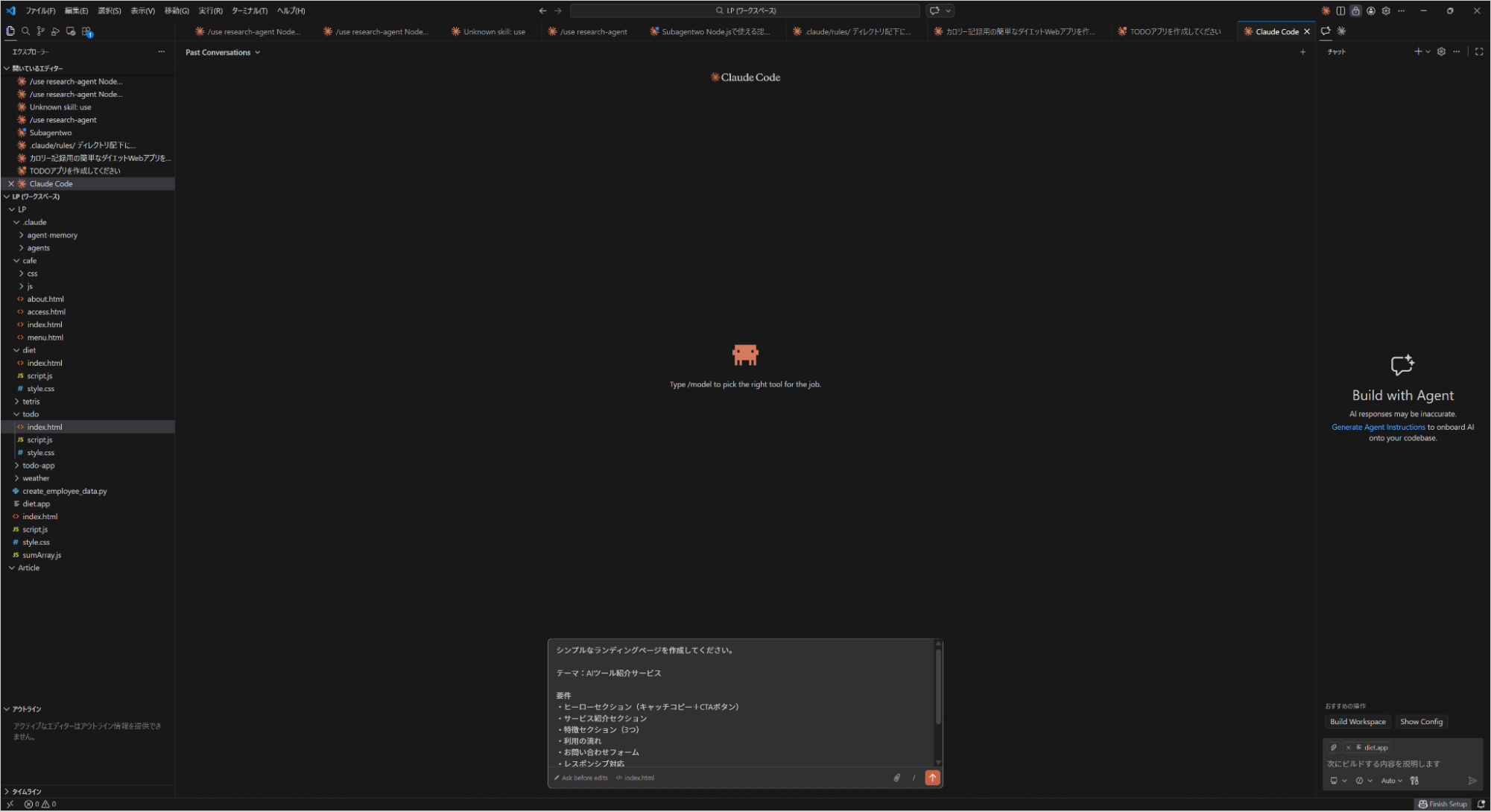Remove diet.app attachment with the X

tap(1349, 747)
